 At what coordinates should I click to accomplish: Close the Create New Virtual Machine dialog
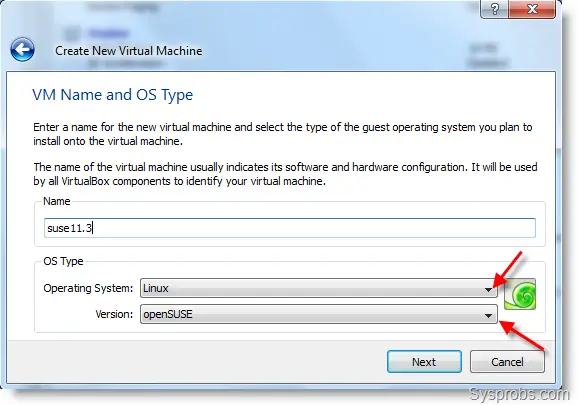(x=532, y=8)
